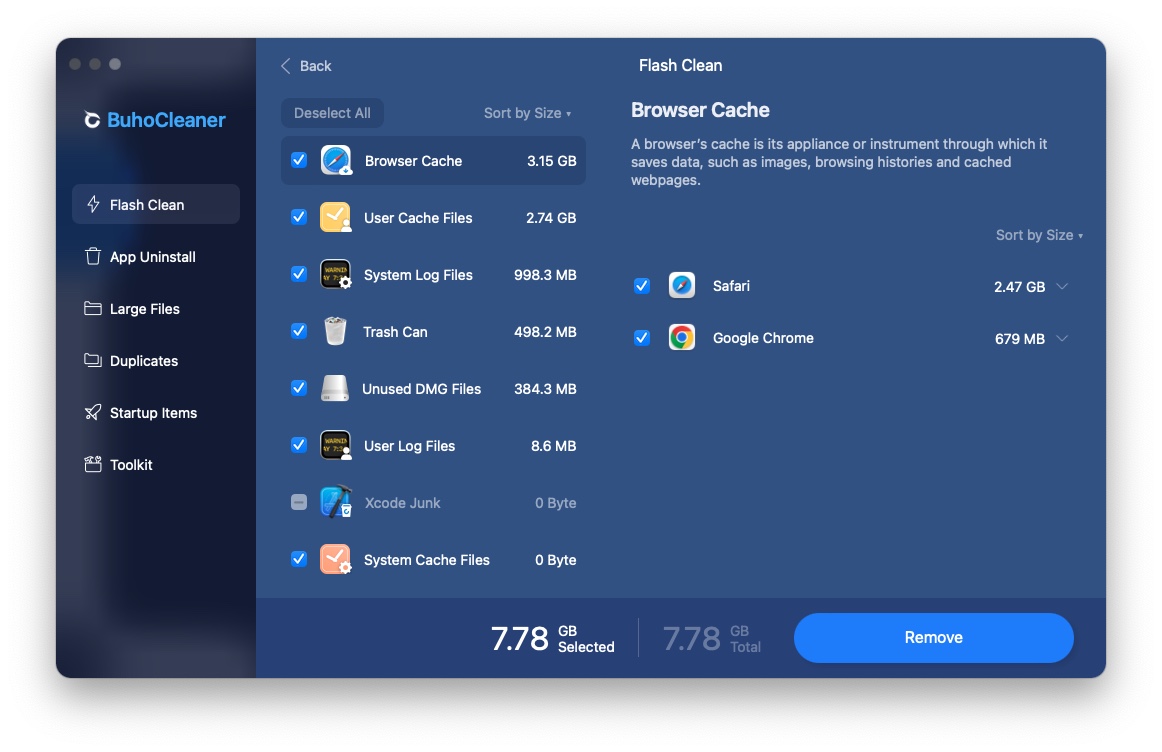Uncheck the System Cache Files checkbox
The height and width of the screenshot is (752, 1162).
[299, 559]
